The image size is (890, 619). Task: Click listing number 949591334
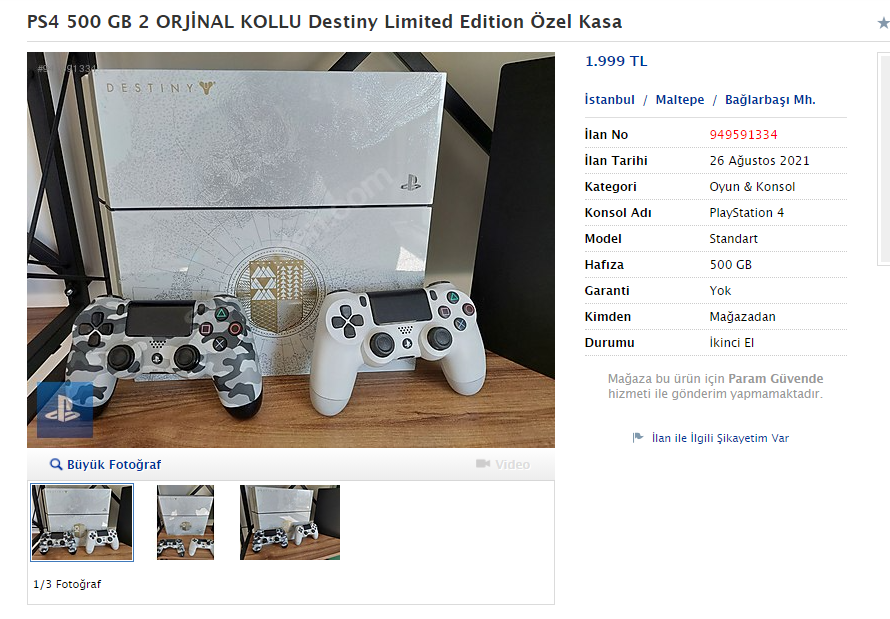point(743,135)
